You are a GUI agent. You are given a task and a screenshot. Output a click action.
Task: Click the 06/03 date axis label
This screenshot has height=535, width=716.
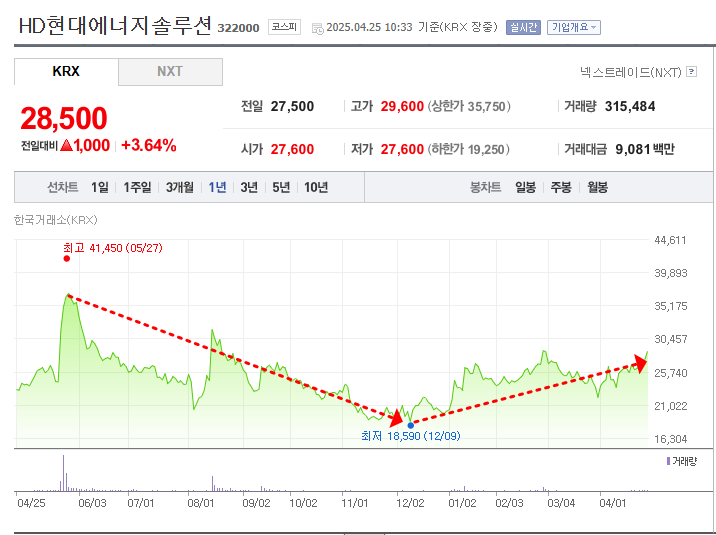click(x=92, y=503)
